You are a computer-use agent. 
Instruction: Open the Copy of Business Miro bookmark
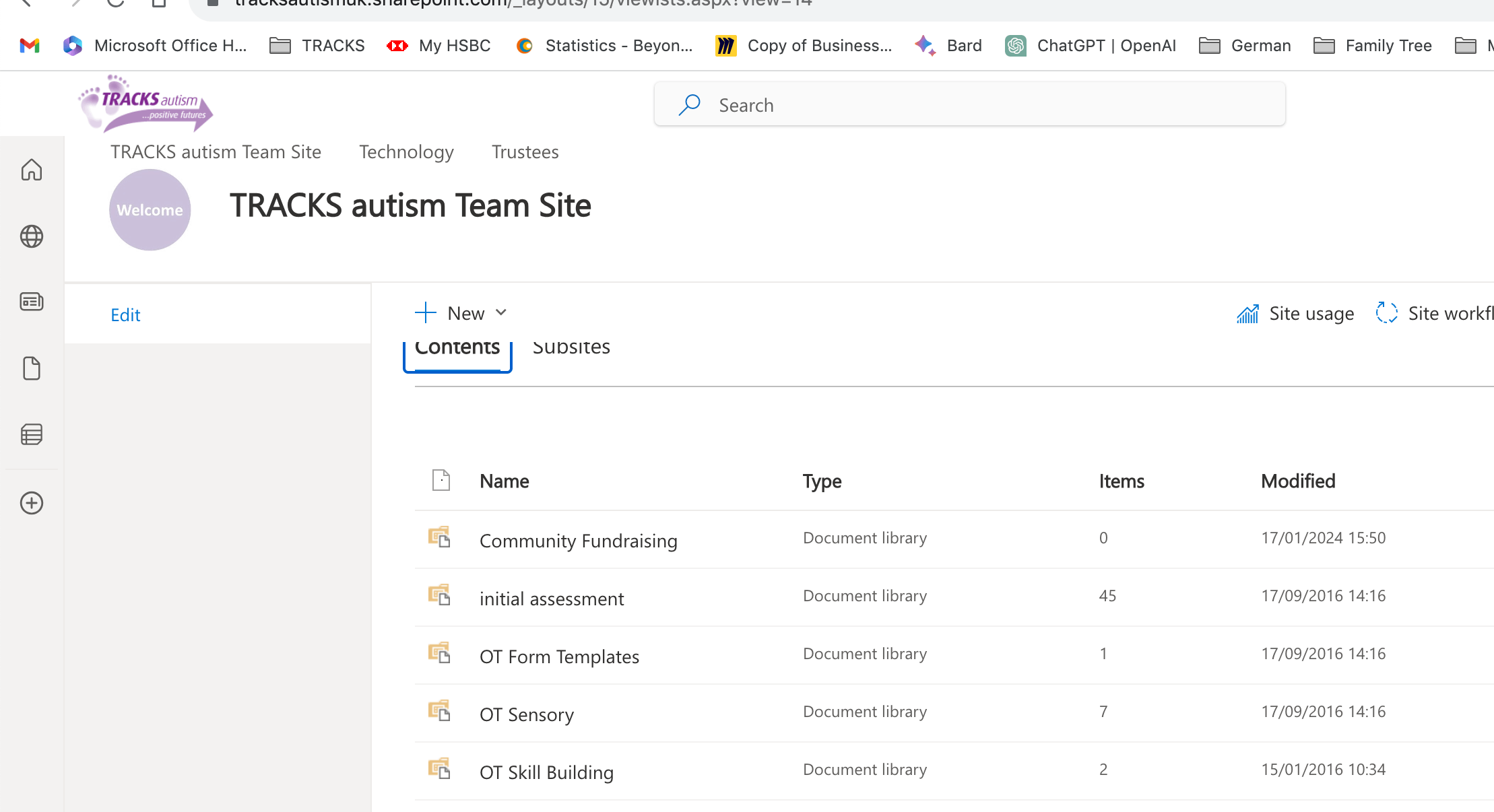pos(804,45)
